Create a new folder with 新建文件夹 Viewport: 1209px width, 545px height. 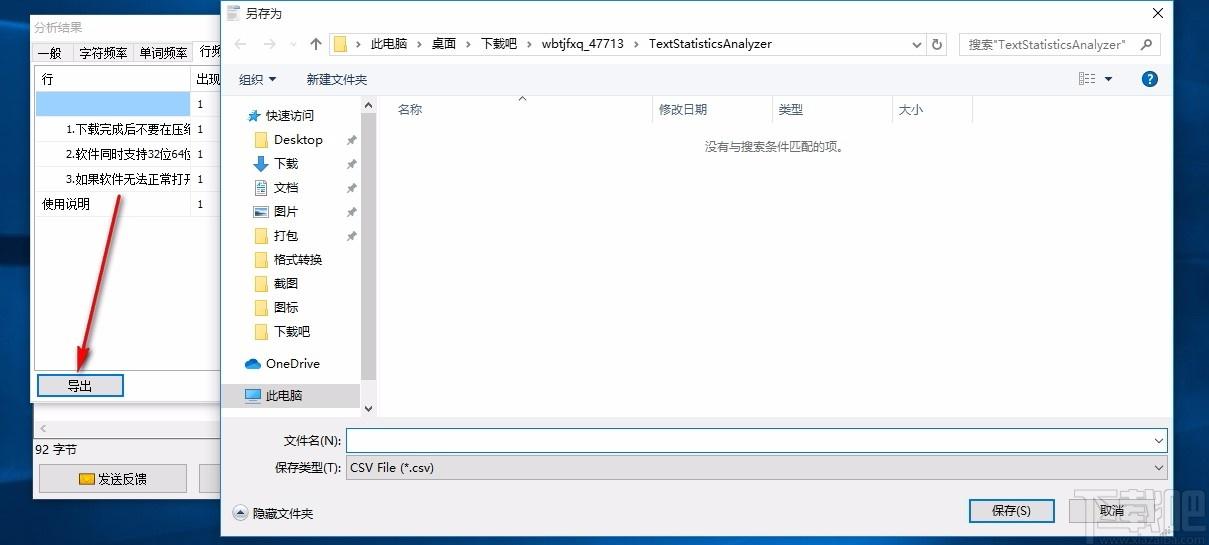click(x=336, y=79)
